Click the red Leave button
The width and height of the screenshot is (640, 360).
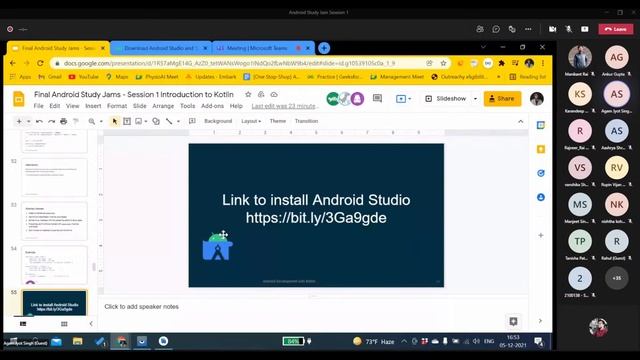pyautogui.click(x=616, y=29)
